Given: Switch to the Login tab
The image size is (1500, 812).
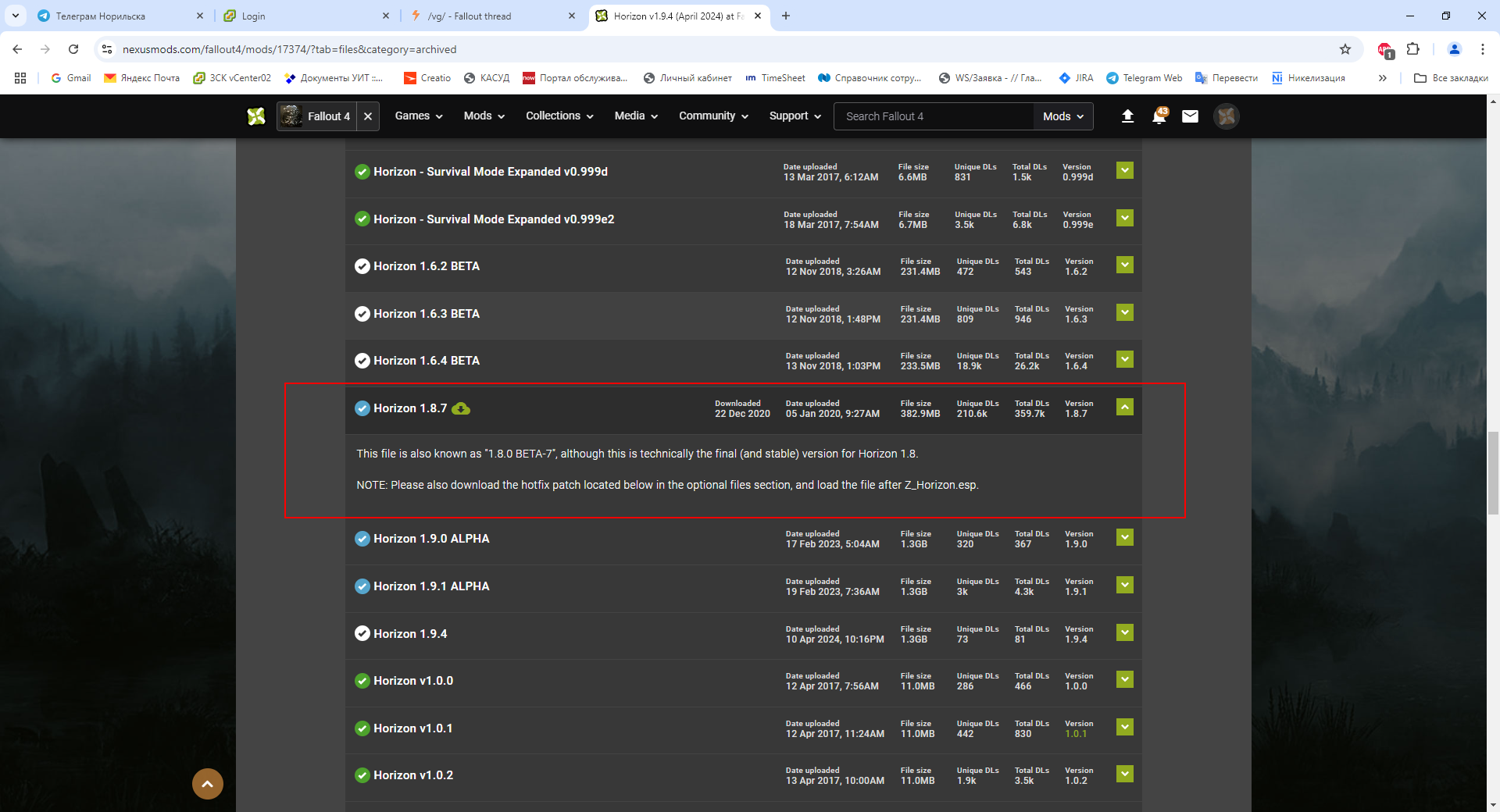Looking at the screenshot, I should click(x=306, y=16).
